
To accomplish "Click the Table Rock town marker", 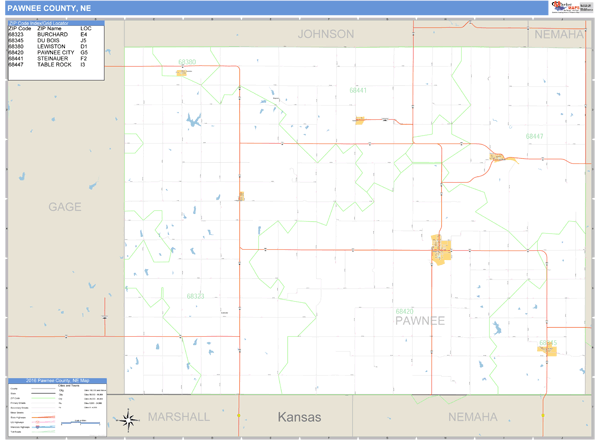I will click(x=498, y=156).
